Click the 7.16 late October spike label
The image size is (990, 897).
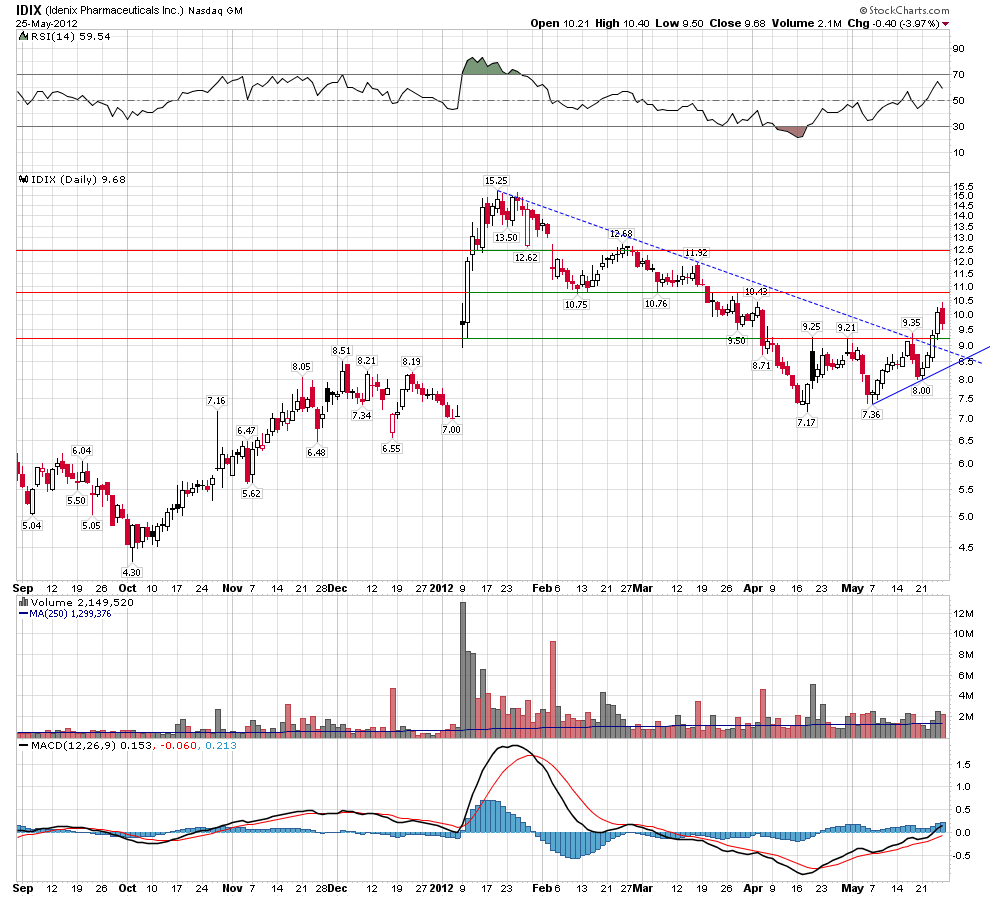click(x=217, y=400)
